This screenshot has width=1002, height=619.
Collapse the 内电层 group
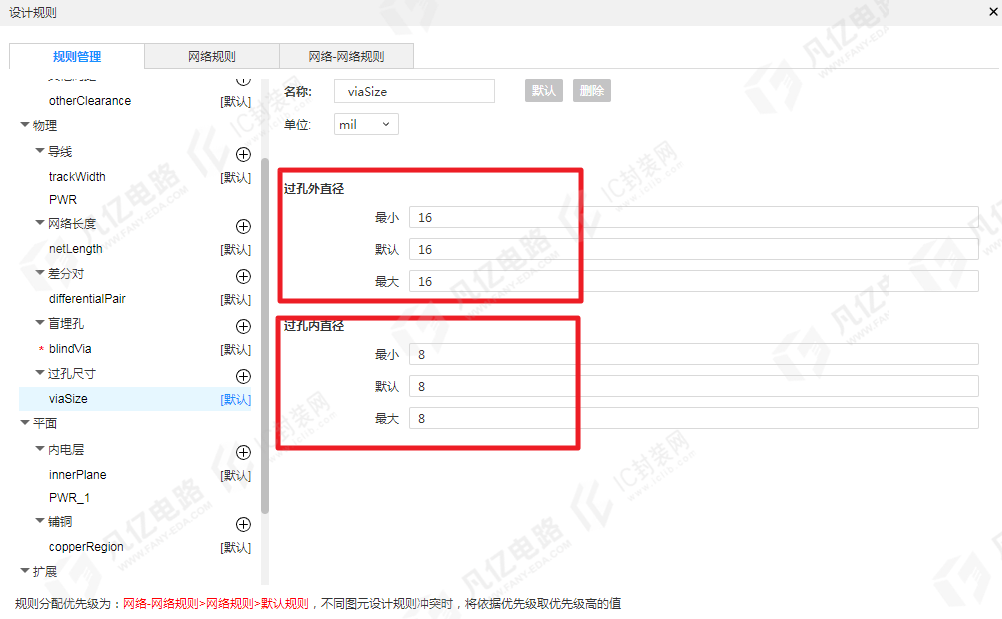pyautogui.click(x=40, y=449)
